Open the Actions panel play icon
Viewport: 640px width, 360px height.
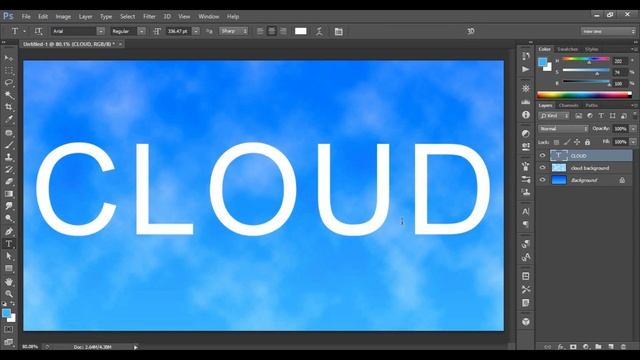coord(526,69)
